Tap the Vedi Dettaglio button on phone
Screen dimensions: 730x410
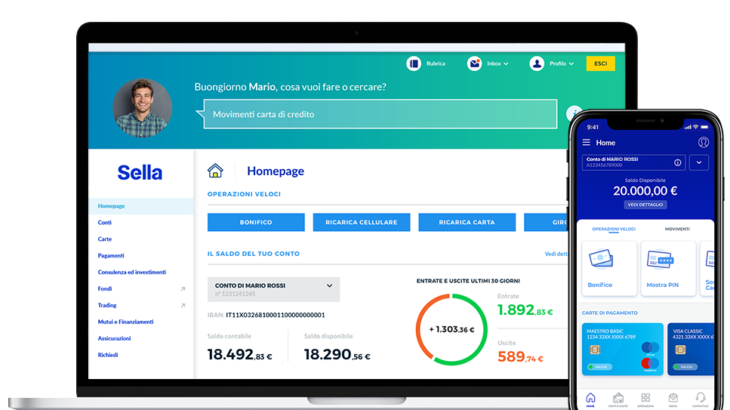645,204
